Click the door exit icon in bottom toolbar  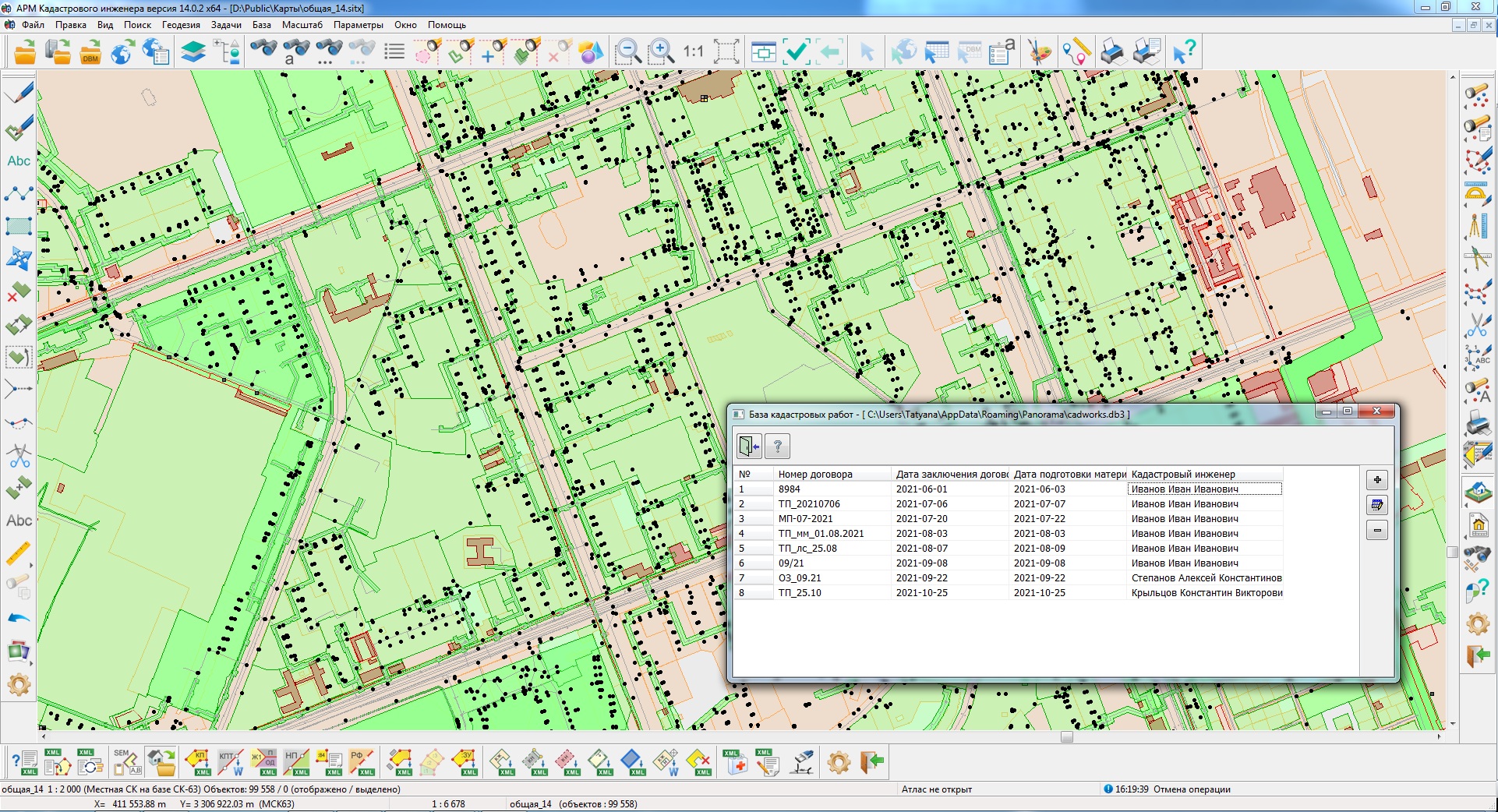(x=872, y=762)
